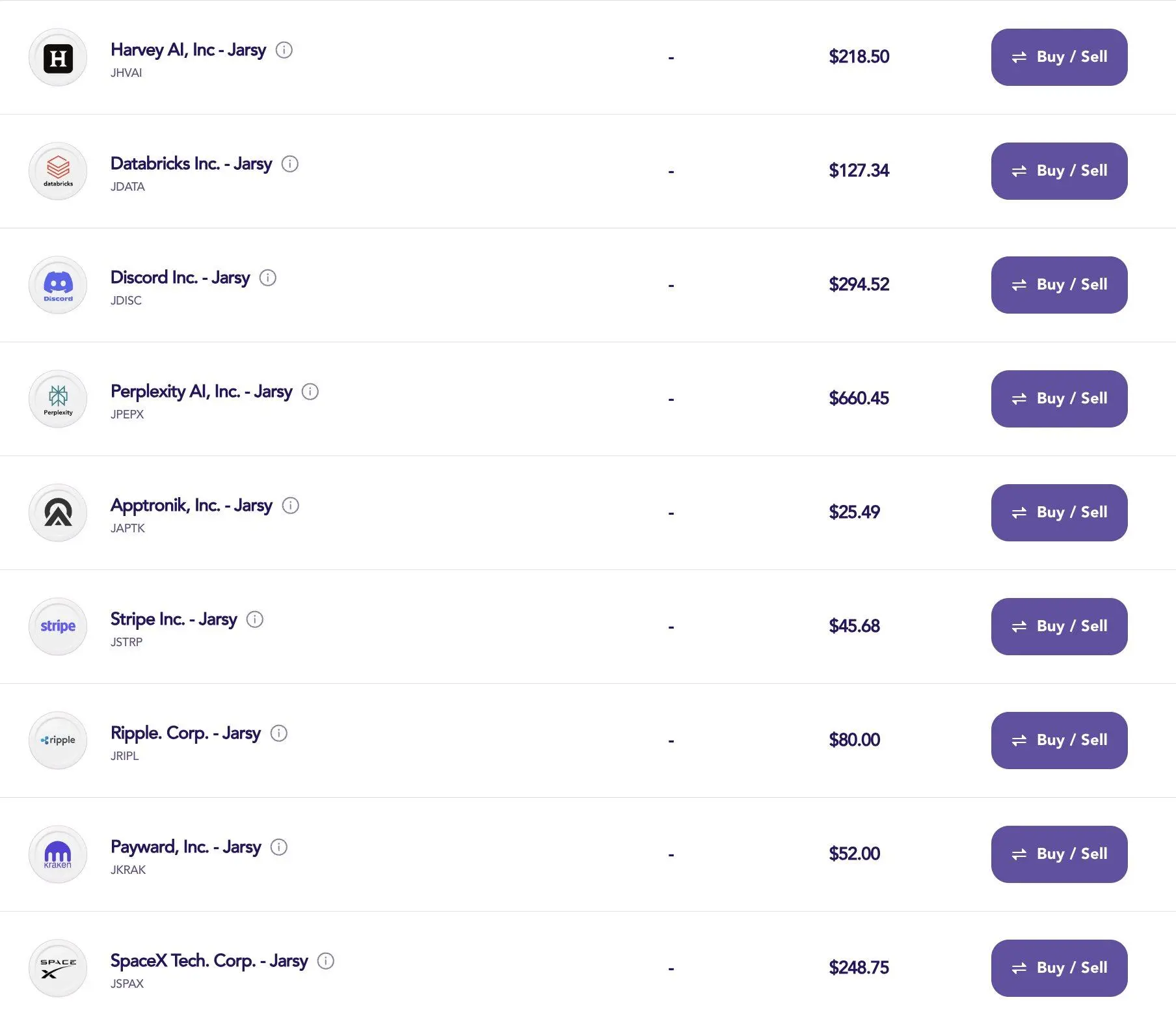
Task: Trade Discord via its Buy / Sell button
Action: click(1059, 285)
